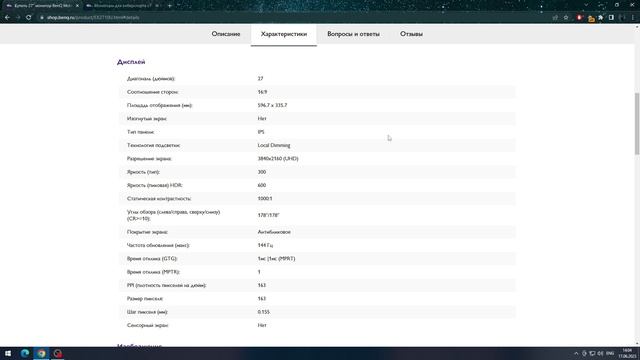
Task: Click the Диагональ (дюймов) label
Action: (x=151, y=79)
